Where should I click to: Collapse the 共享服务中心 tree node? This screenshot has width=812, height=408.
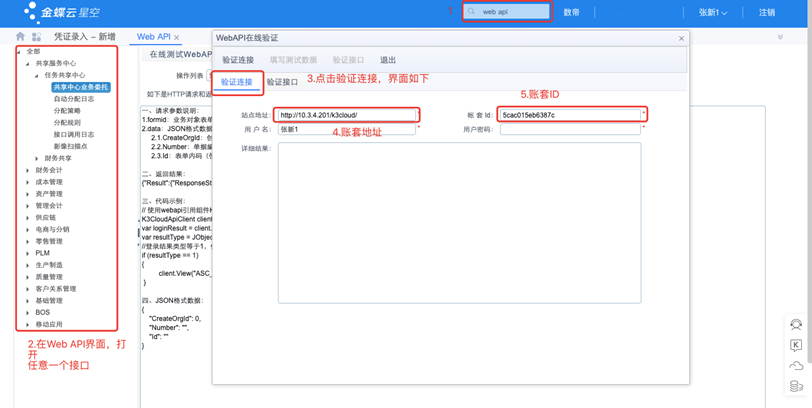click(x=28, y=63)
